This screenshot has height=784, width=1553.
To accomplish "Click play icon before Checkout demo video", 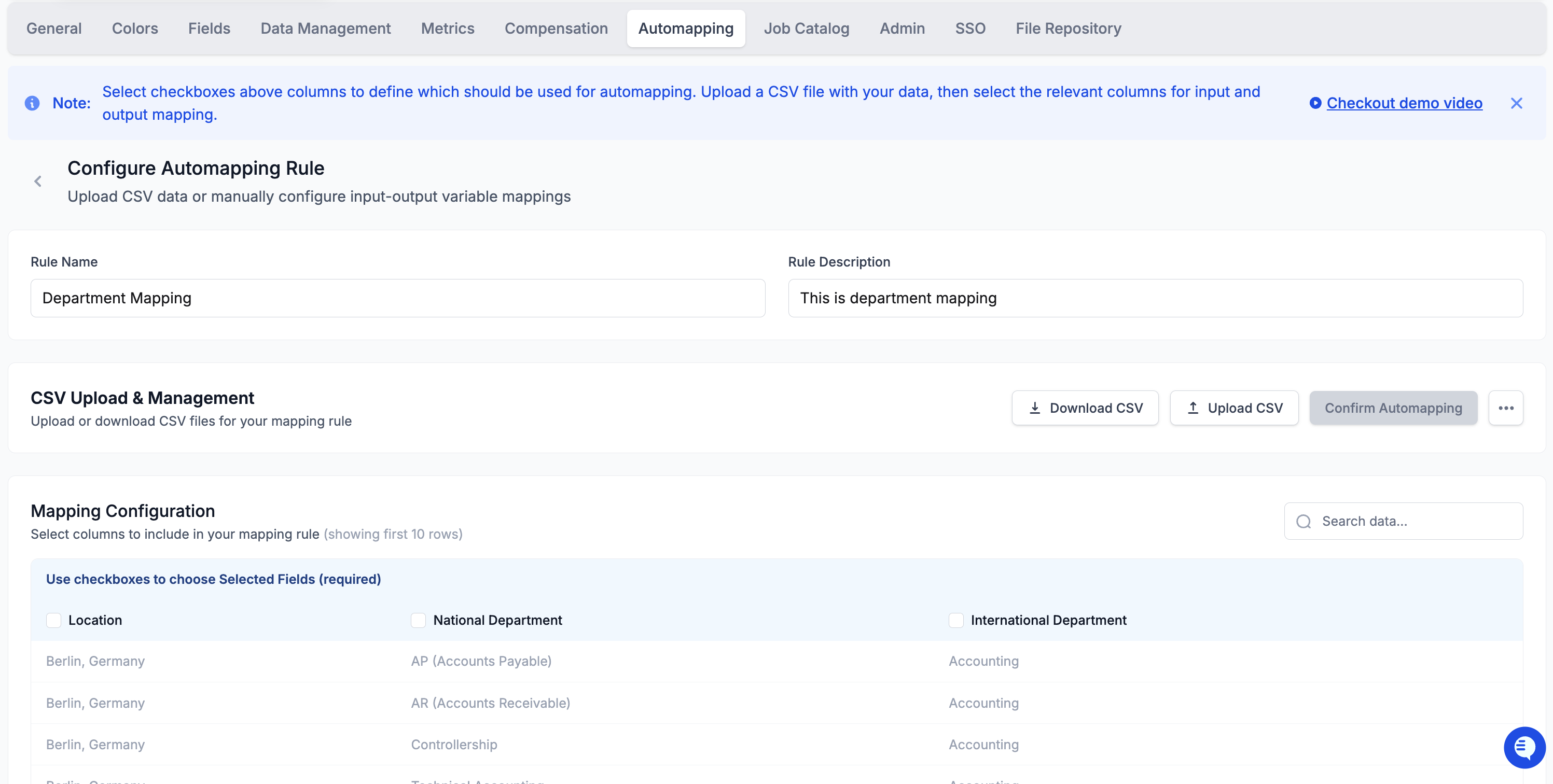I will [x=1315, y=103].
